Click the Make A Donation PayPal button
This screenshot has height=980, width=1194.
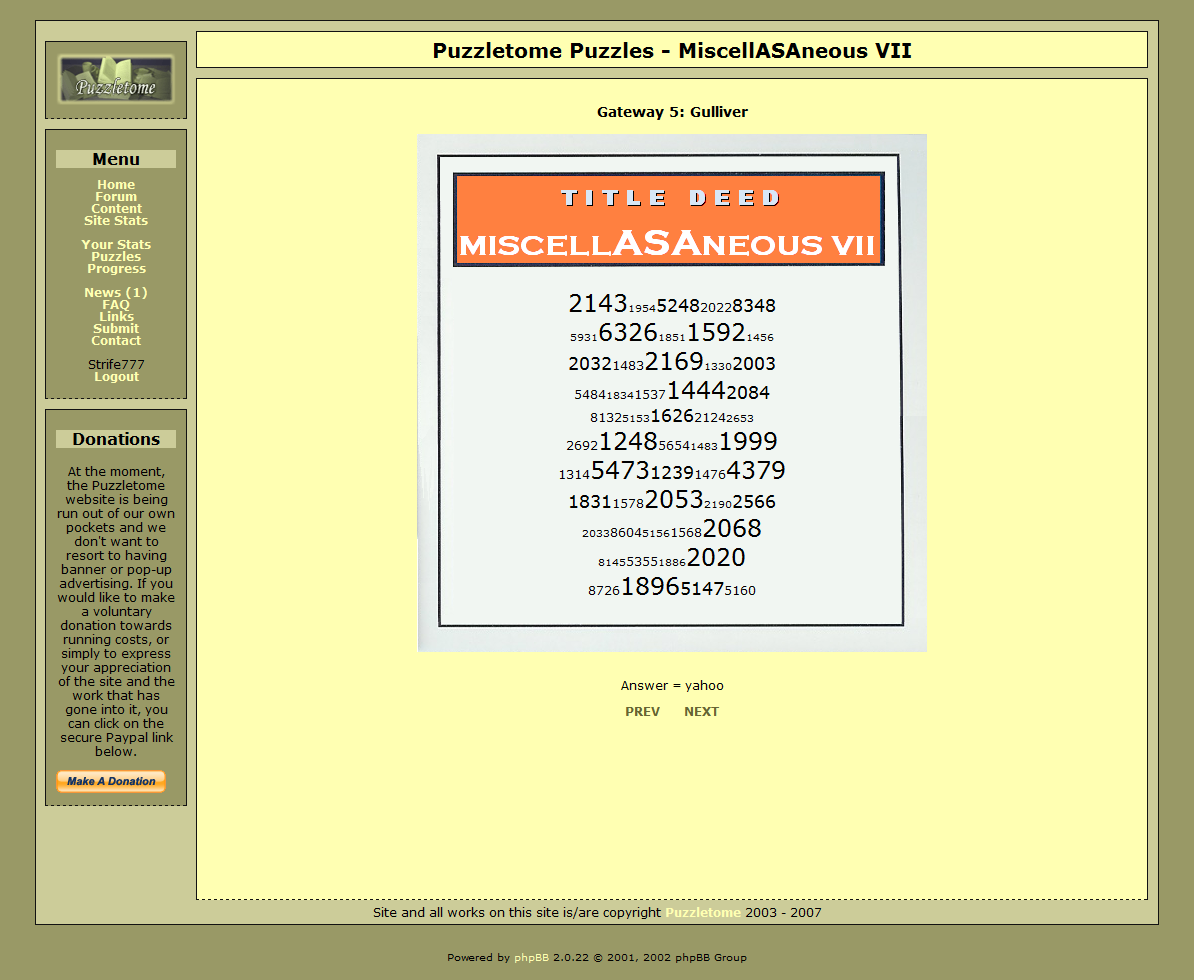click(x=111, y=781)
